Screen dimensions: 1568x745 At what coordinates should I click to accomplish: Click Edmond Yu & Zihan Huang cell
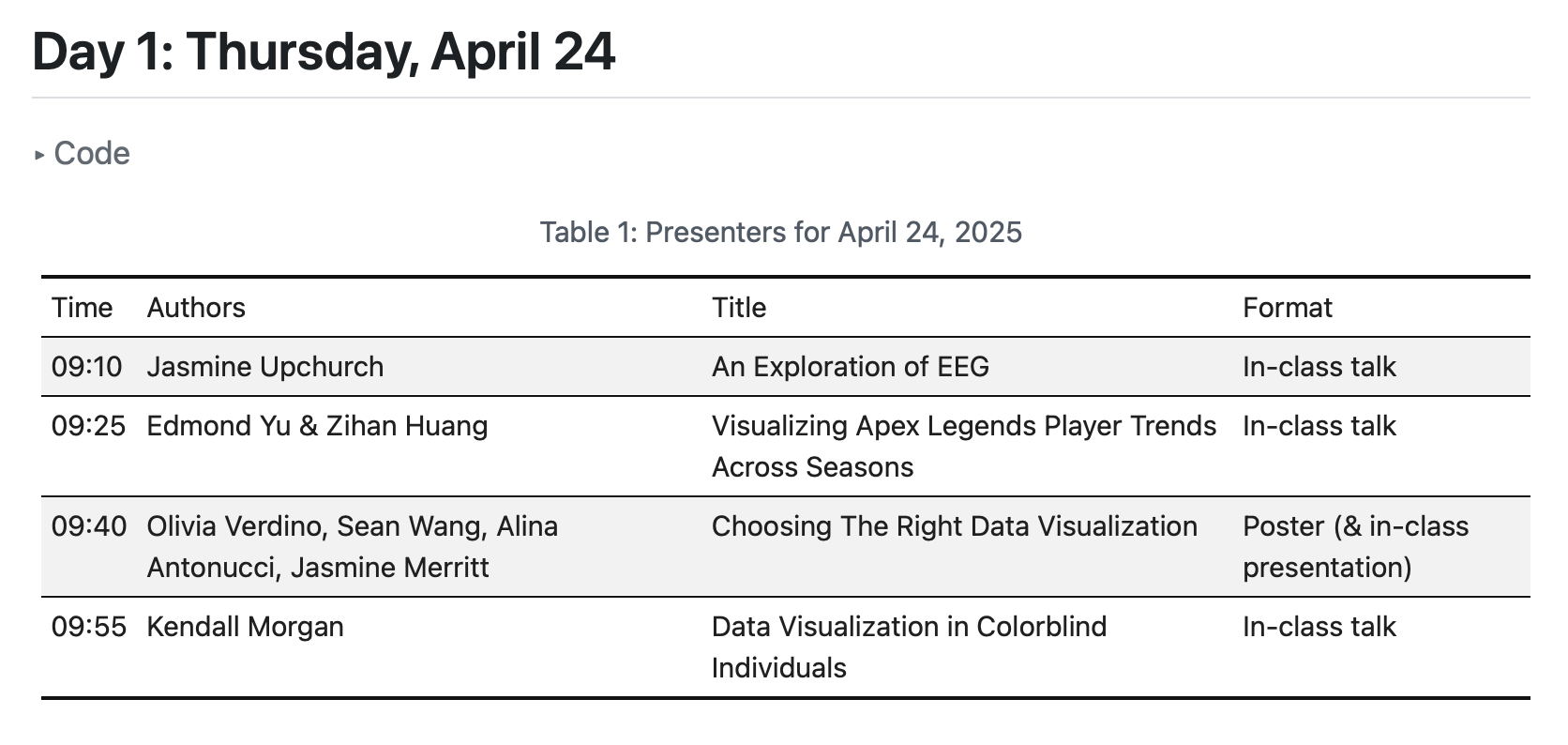(x=317, y=426)
